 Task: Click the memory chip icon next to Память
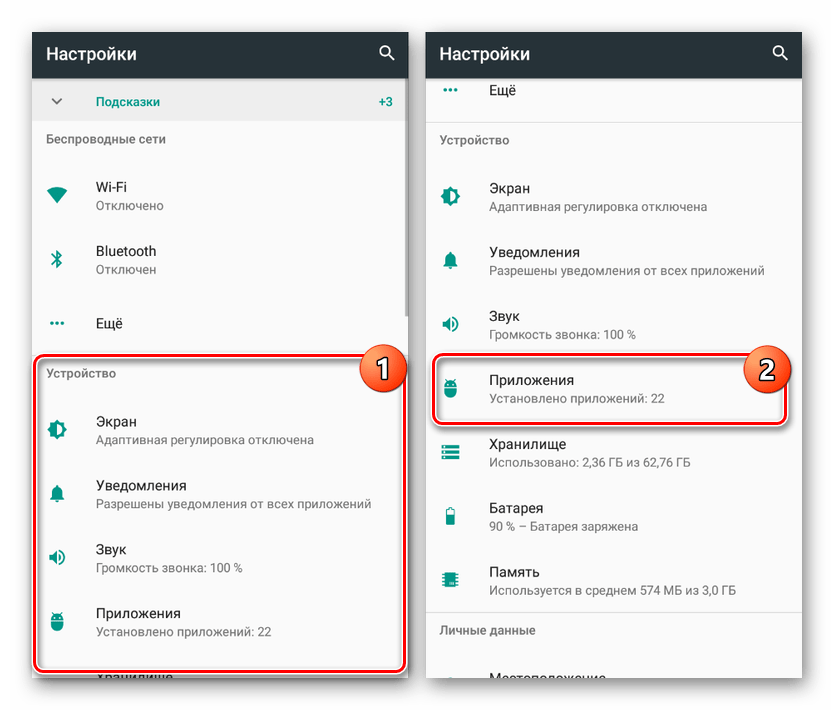click(x=451, y=580)
